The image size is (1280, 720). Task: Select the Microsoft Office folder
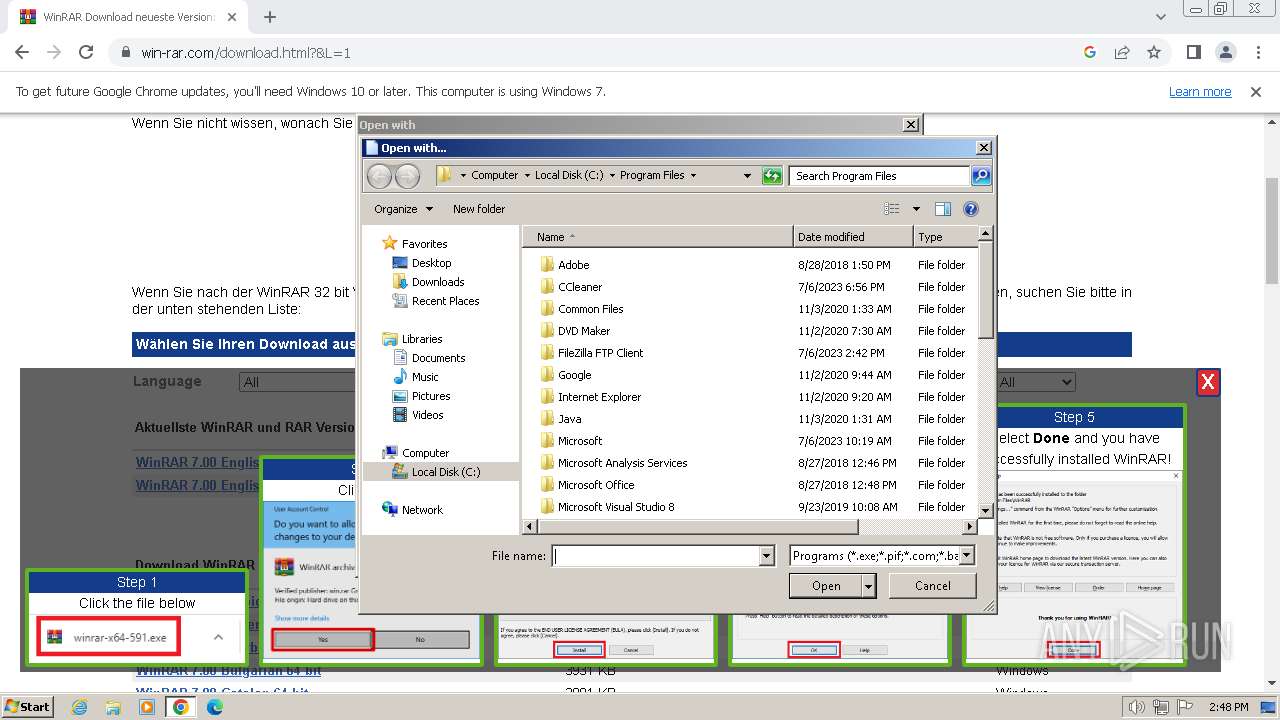click(x=596, y=485)
